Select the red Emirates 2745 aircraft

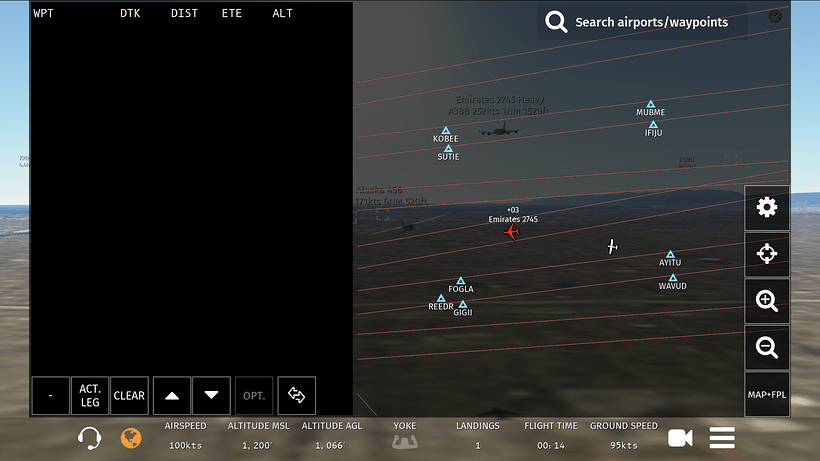pyautogui.click(x=512, y=232)
